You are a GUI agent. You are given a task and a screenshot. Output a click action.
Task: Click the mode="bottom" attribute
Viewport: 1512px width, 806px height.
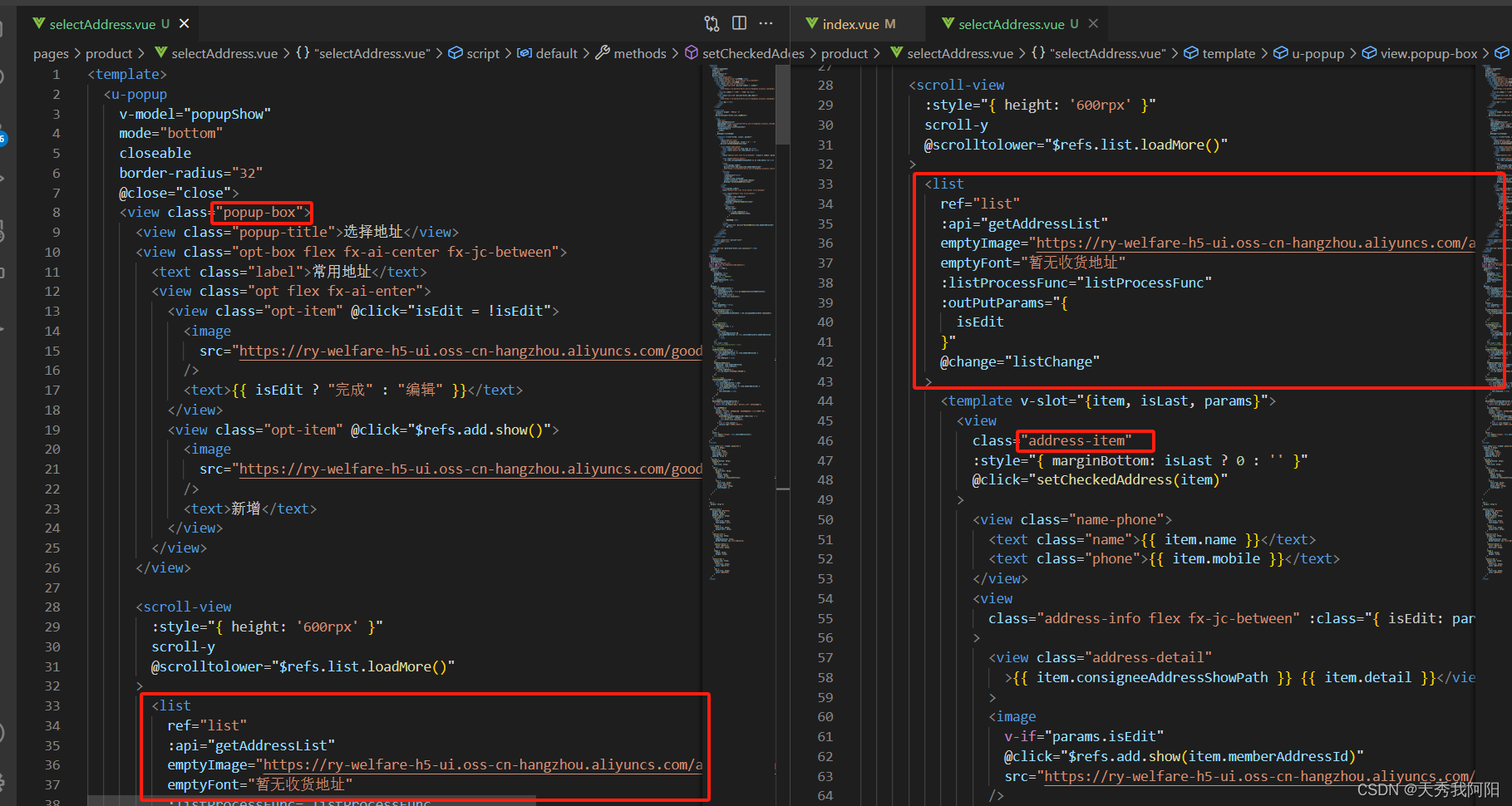pyautogui.click(x=170, y=133)
